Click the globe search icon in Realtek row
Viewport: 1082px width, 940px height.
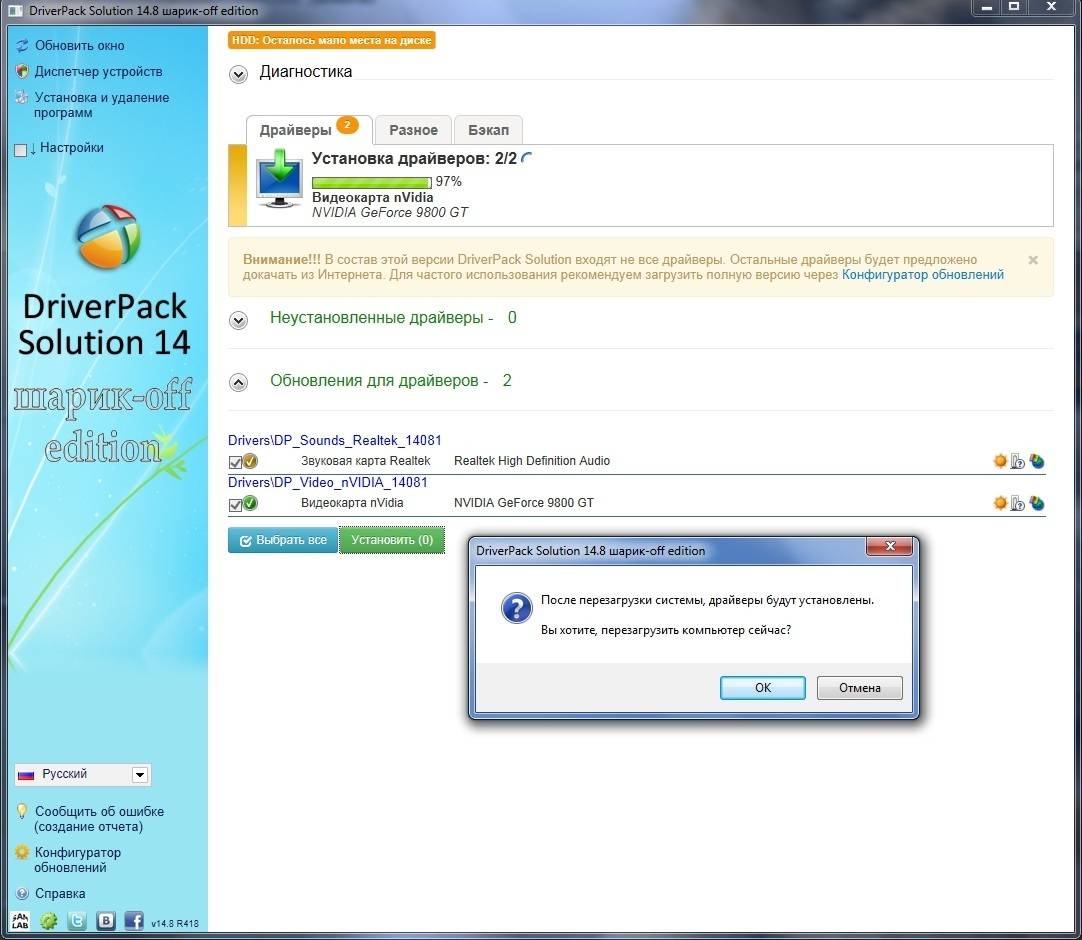click(1036, 461)
